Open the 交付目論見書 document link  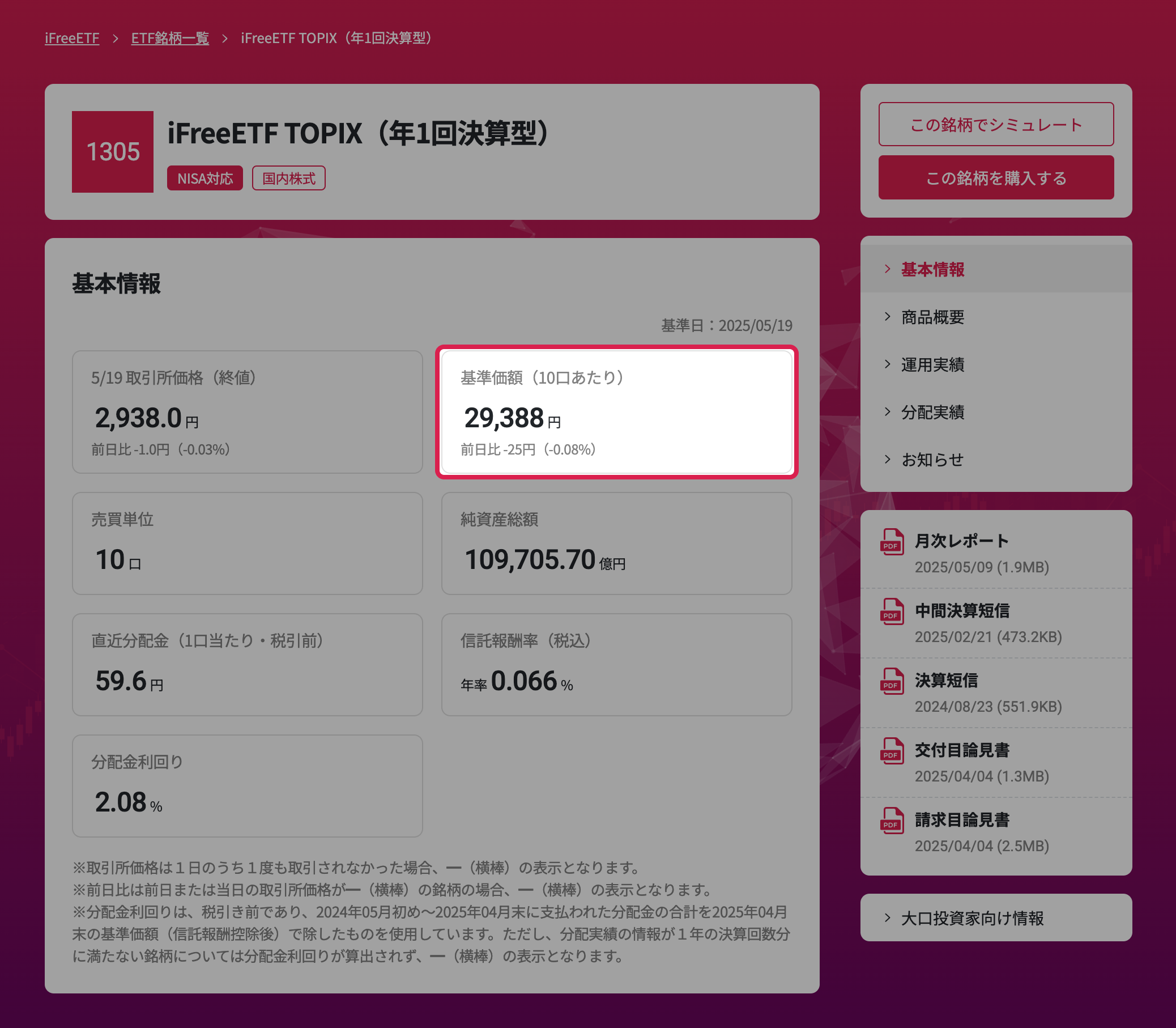pyautogui.click(x=961, y=750)
